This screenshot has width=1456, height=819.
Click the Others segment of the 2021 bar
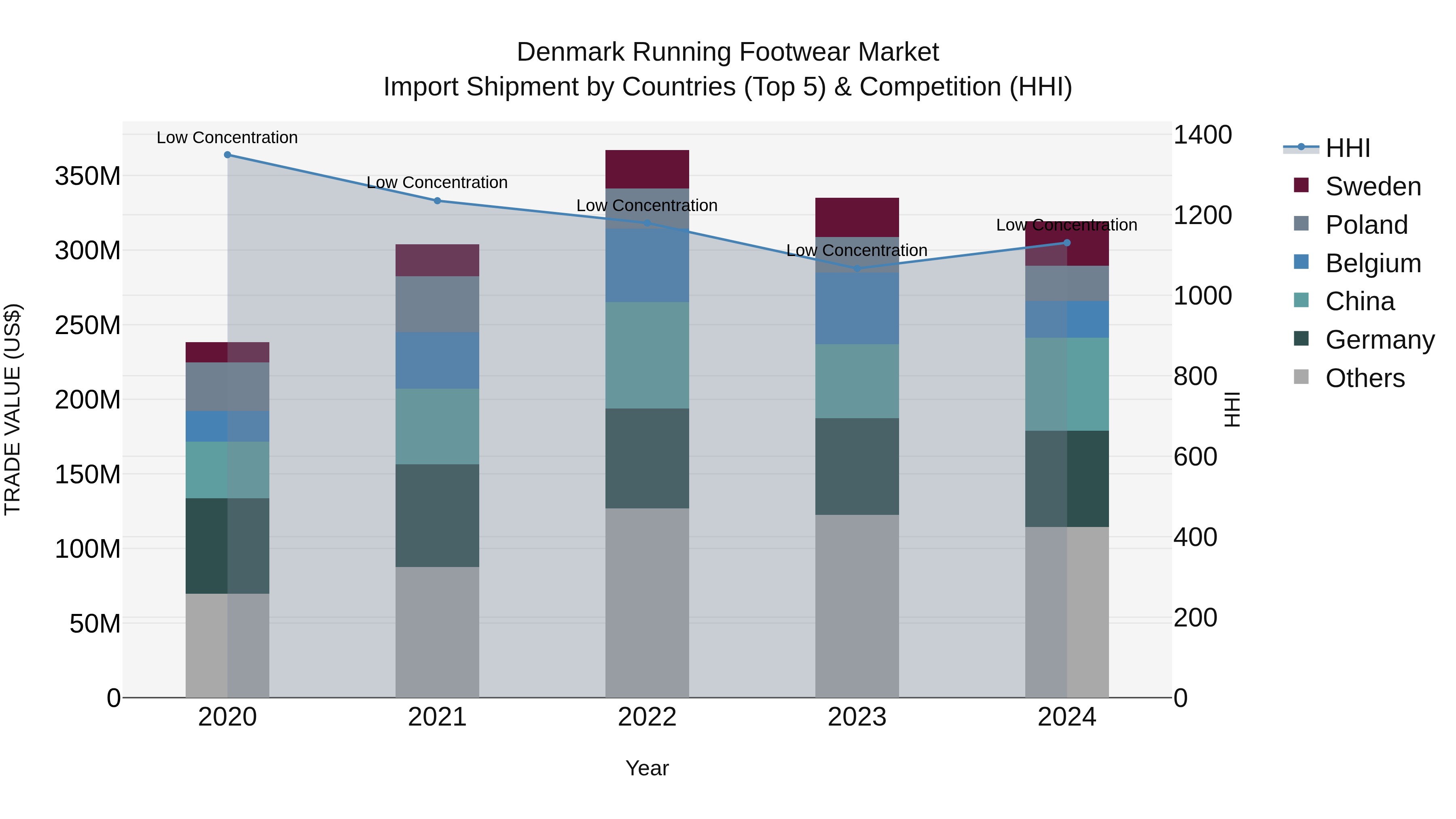pyautogui.click(x=437, y=632)
